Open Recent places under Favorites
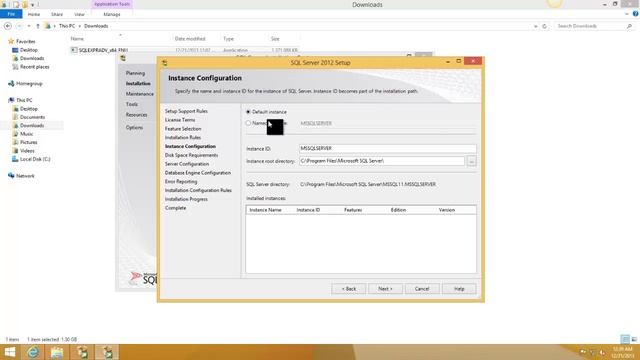The image size is (640, 360). coord(34,67)
